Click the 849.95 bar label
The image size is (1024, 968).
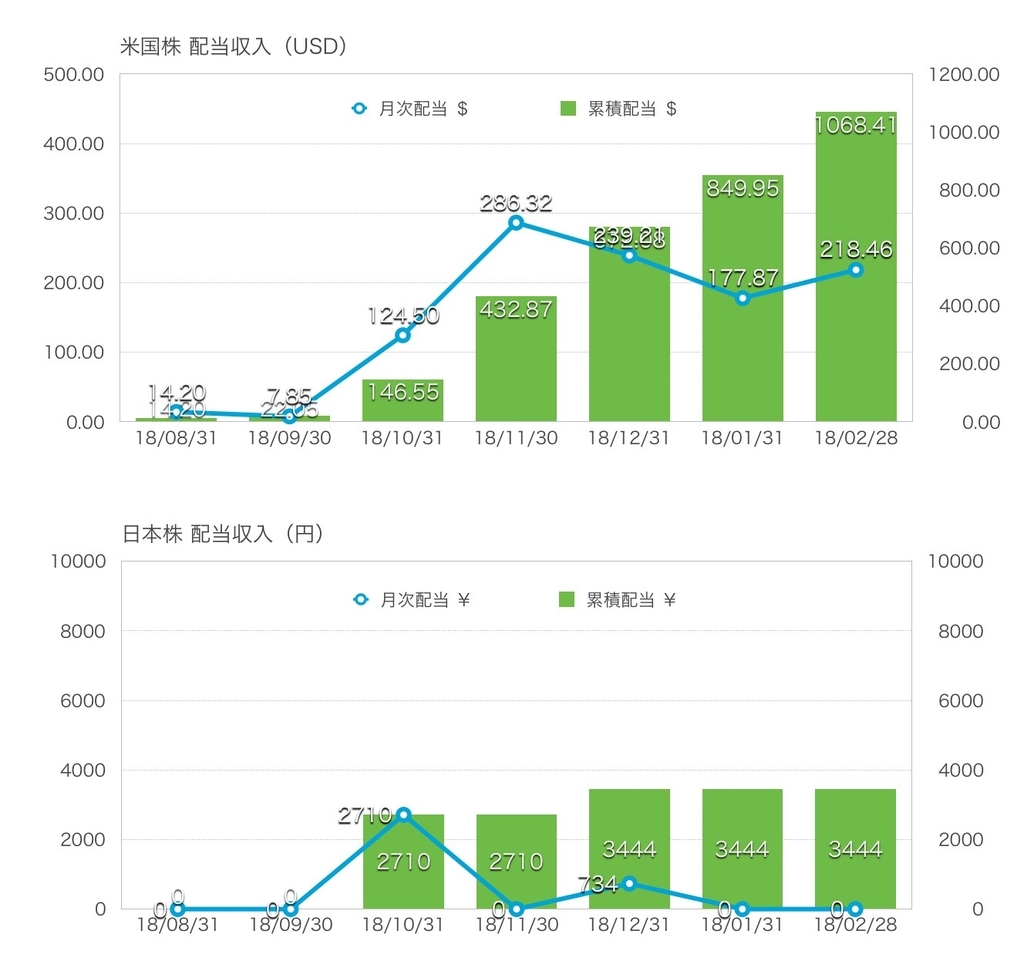coord(743,188)
